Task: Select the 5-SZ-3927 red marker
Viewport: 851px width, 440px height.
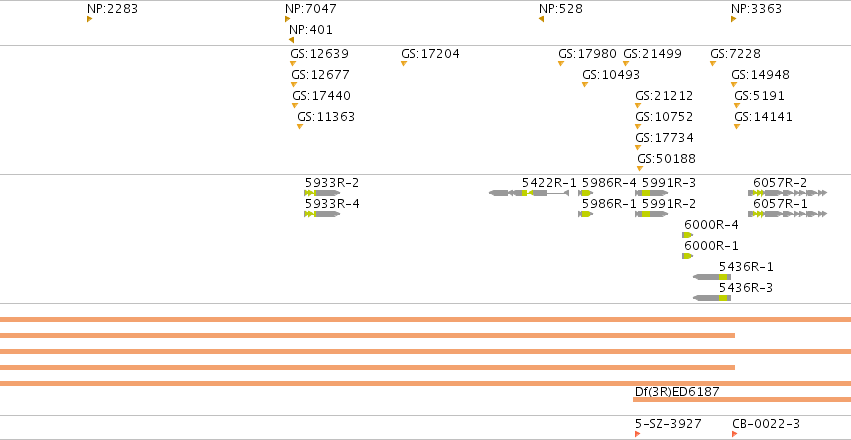Action: (x=638, y=434)
